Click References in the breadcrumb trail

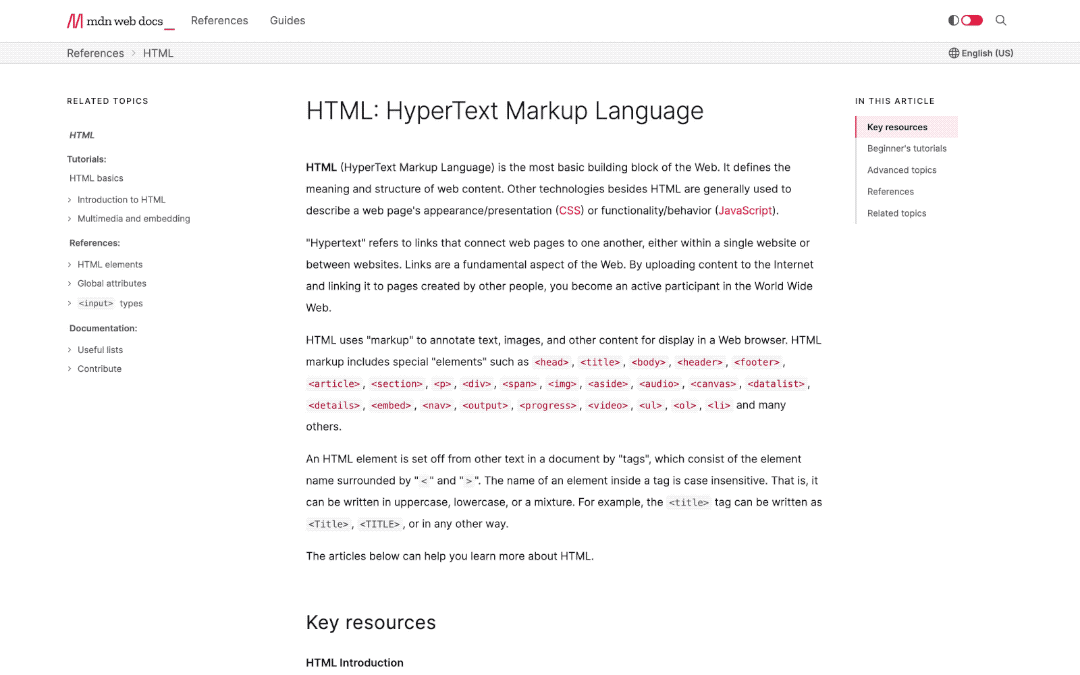[x=95, y=53]
